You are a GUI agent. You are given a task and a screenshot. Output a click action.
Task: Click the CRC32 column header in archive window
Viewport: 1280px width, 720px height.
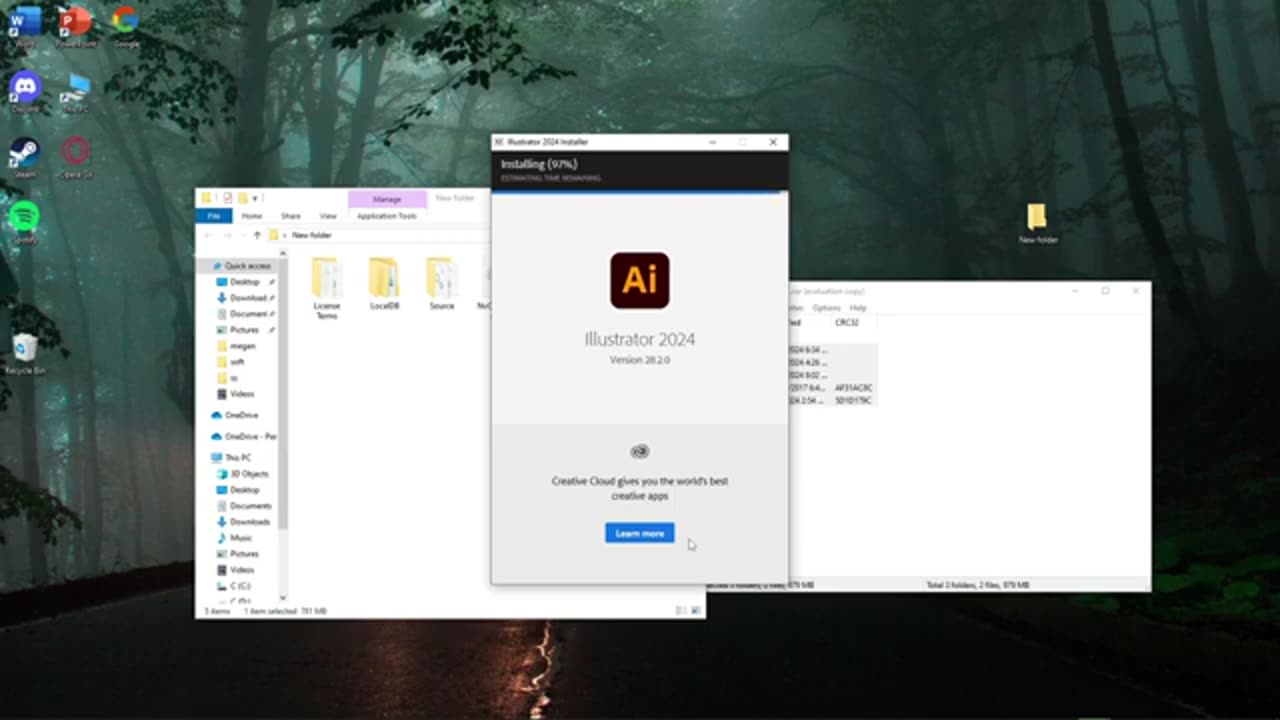coord(847,323)
